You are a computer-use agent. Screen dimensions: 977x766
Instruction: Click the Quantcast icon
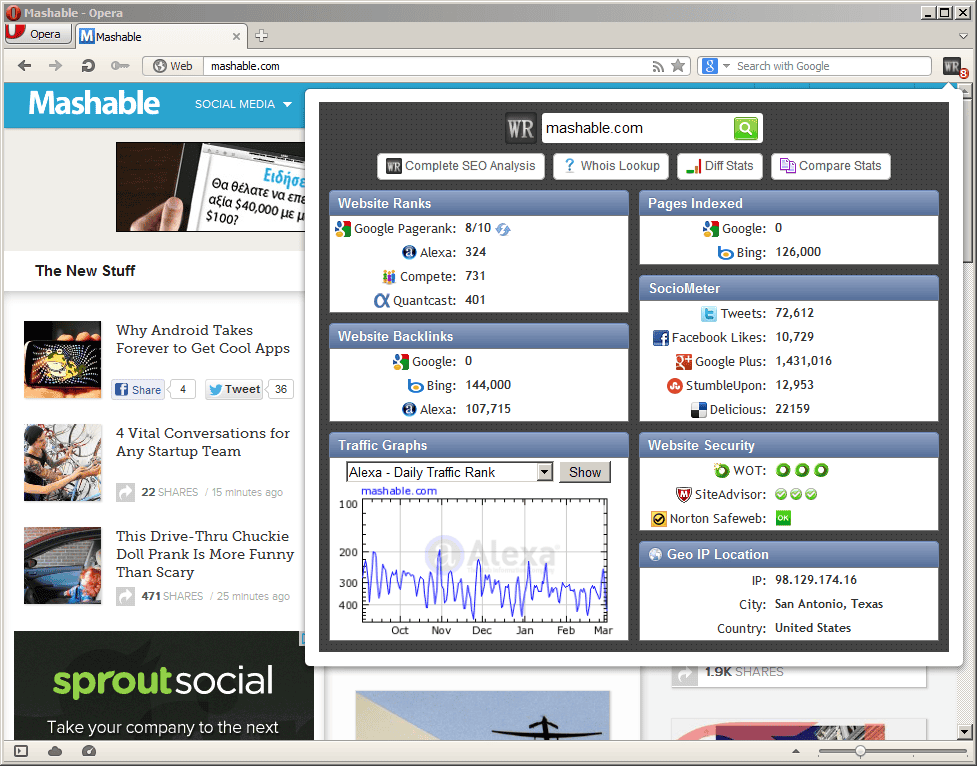pyautogui.click(x=382, y=300)
